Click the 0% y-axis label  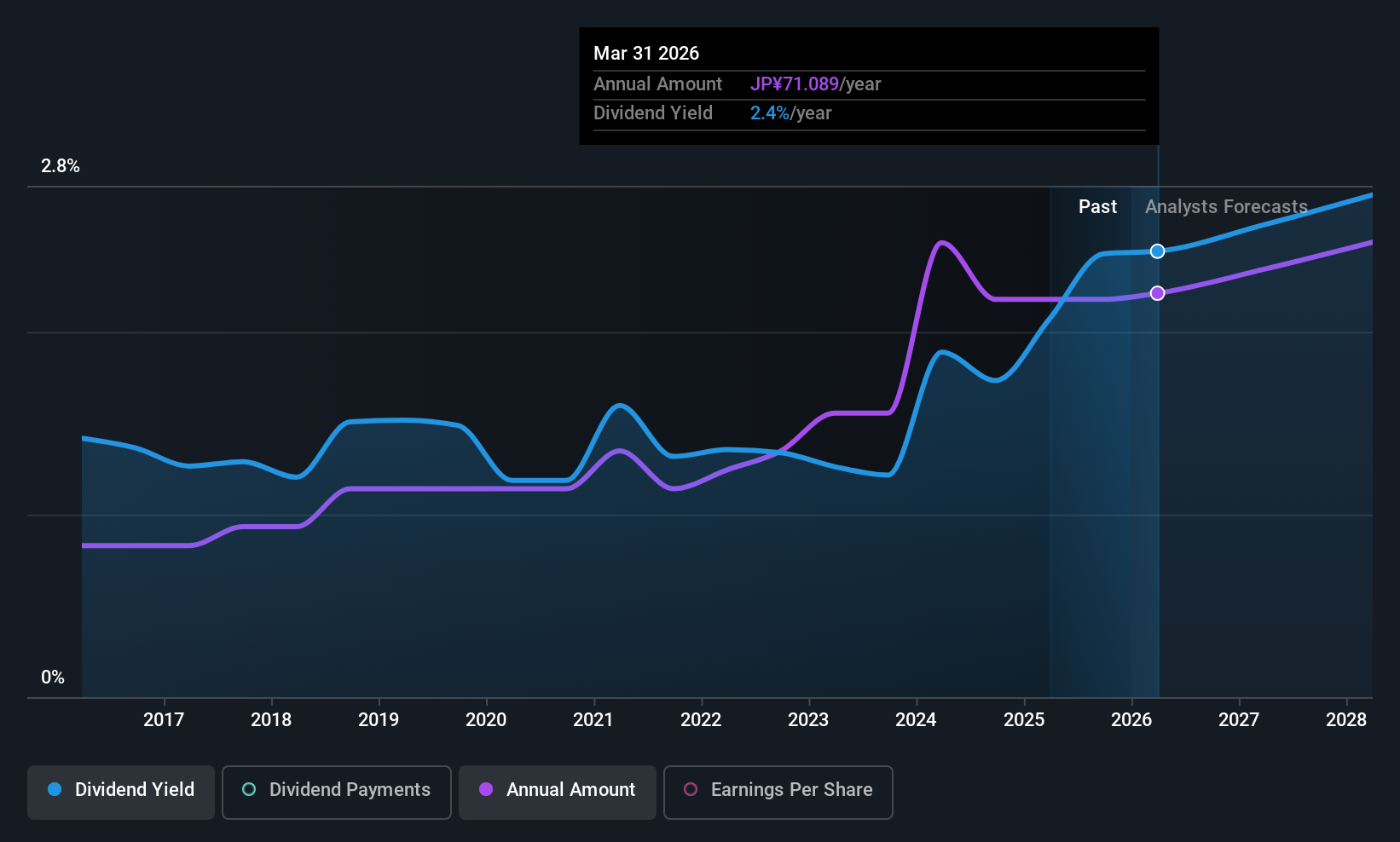[53, 678]
